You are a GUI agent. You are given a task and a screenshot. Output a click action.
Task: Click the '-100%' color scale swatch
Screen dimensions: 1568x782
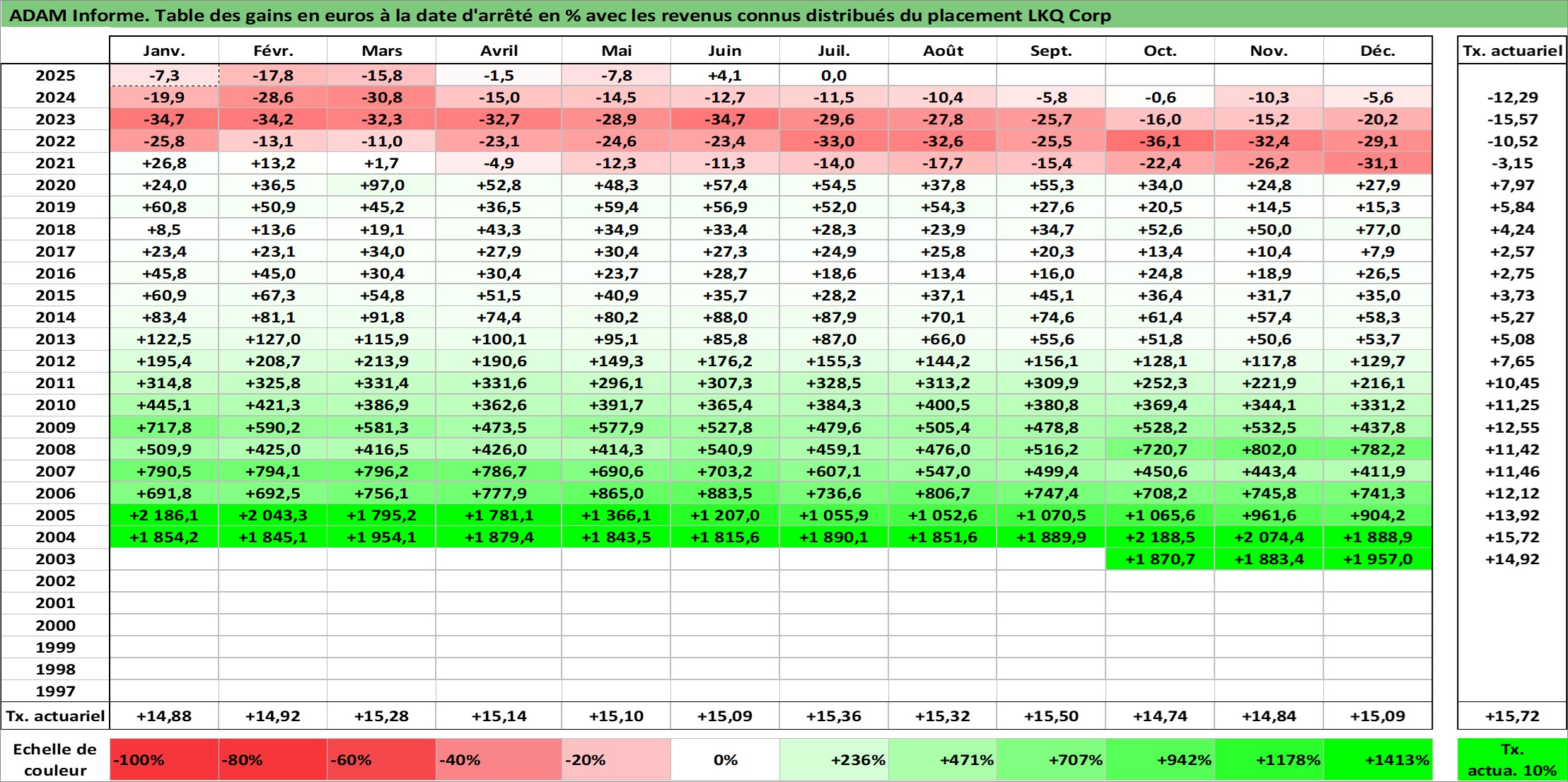coord(164,760)
